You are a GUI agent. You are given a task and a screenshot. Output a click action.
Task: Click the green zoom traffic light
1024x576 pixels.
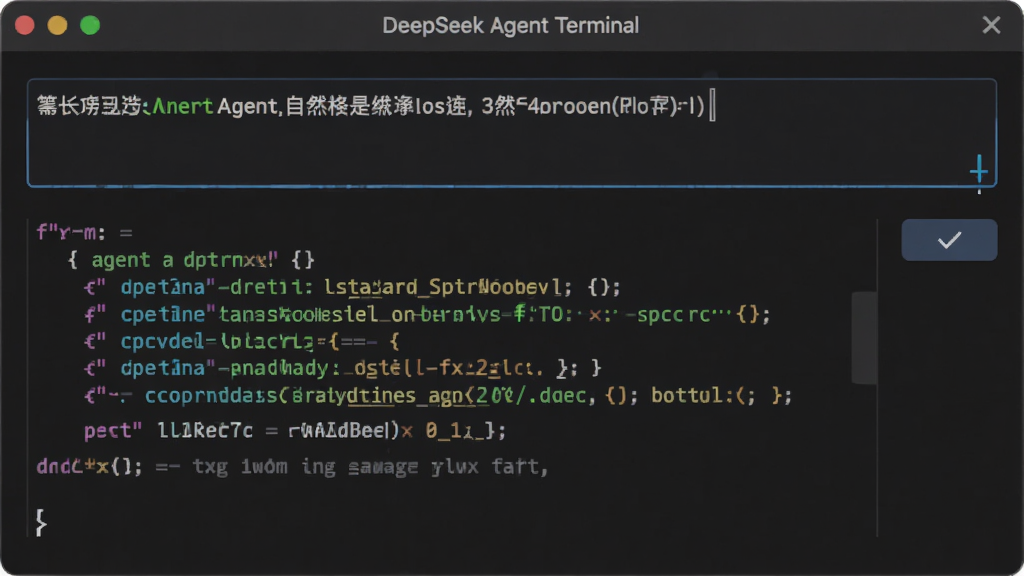90,25
